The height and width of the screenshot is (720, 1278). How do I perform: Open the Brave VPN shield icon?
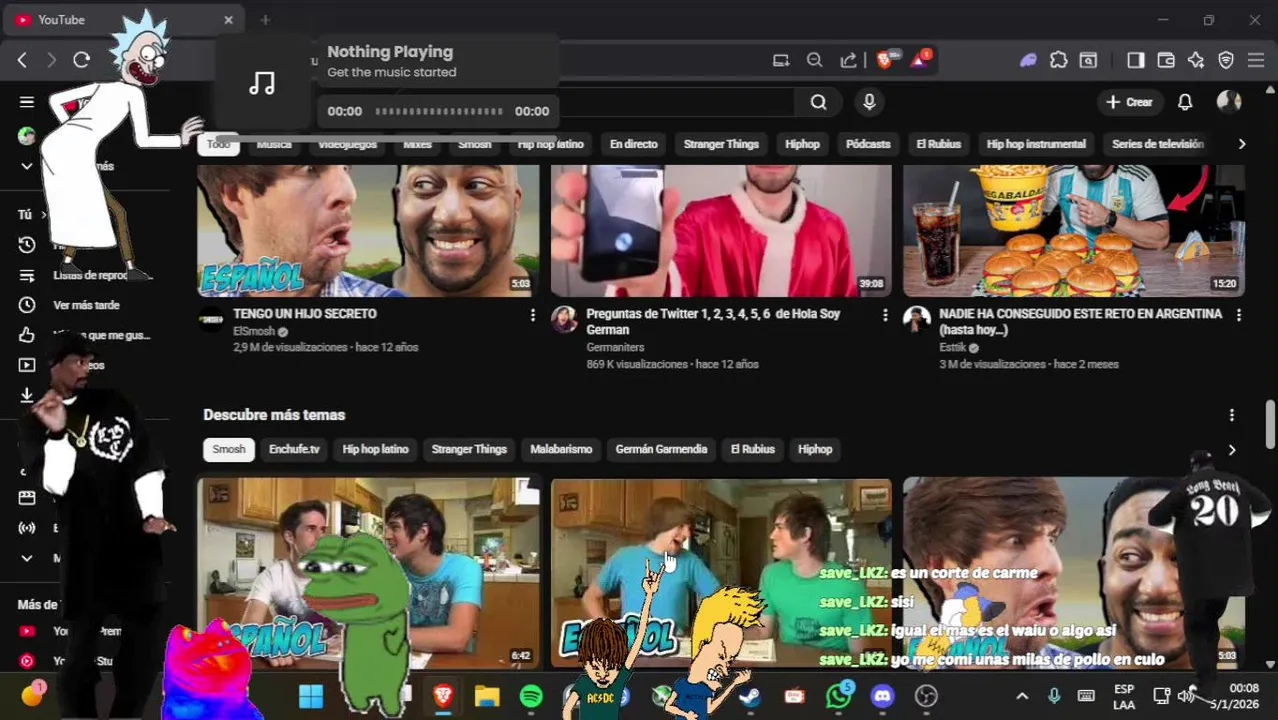[x=1226, y=60]
